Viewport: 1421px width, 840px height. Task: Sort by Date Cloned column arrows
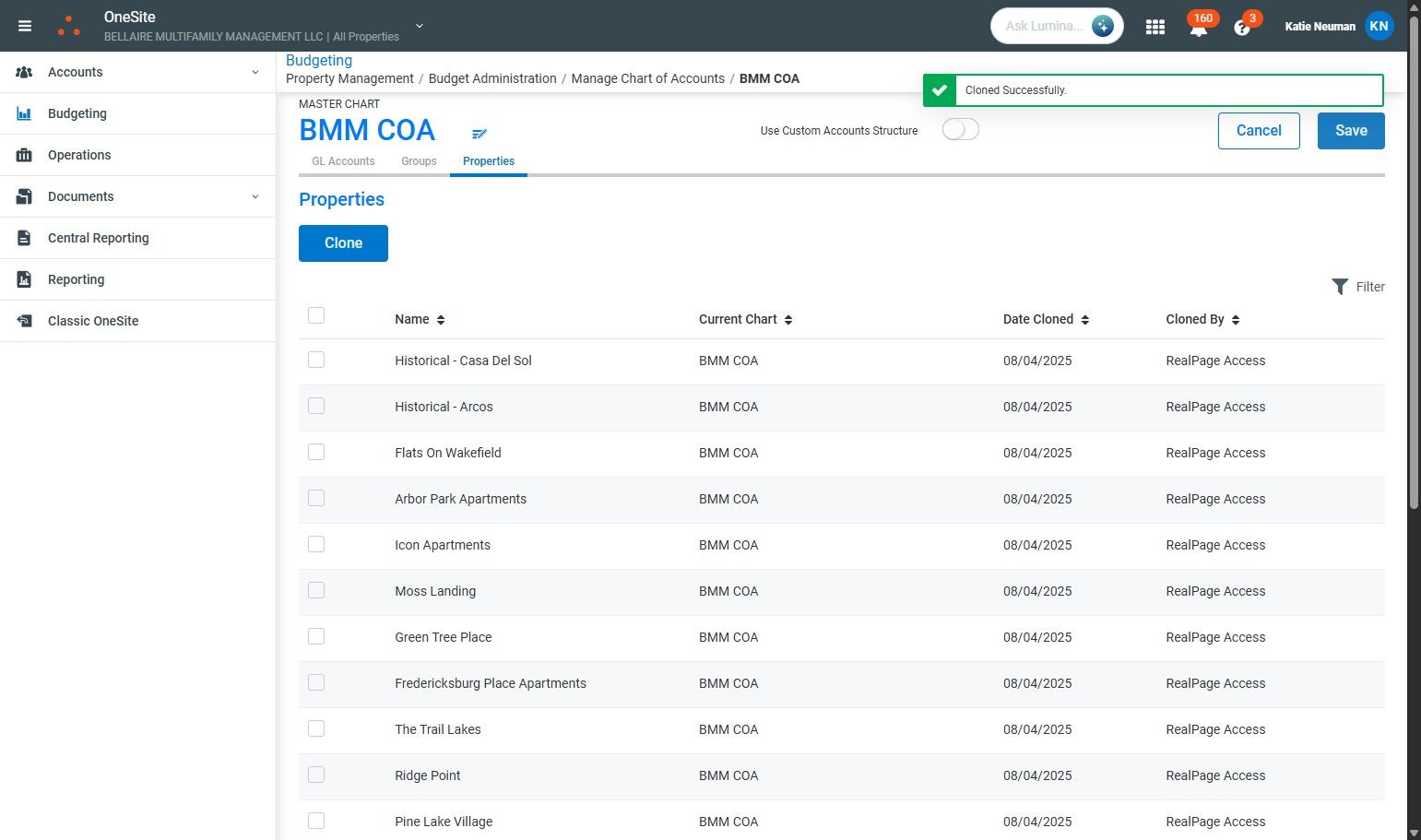[x=1085, y=320]
